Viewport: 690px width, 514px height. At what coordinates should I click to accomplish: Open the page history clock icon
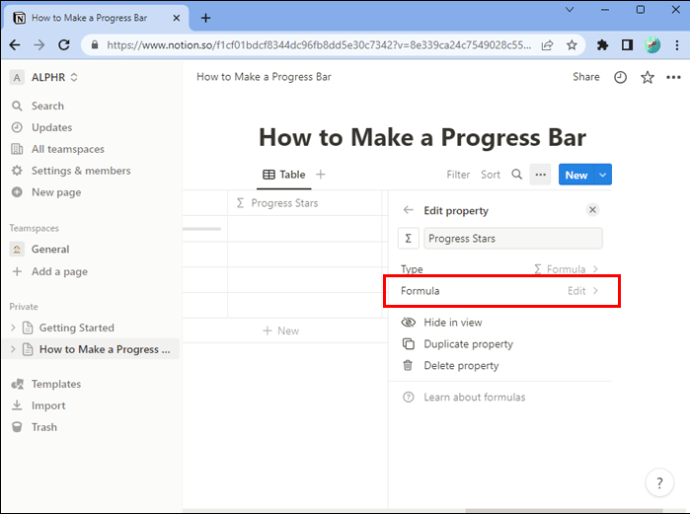(x=620, y=77)
